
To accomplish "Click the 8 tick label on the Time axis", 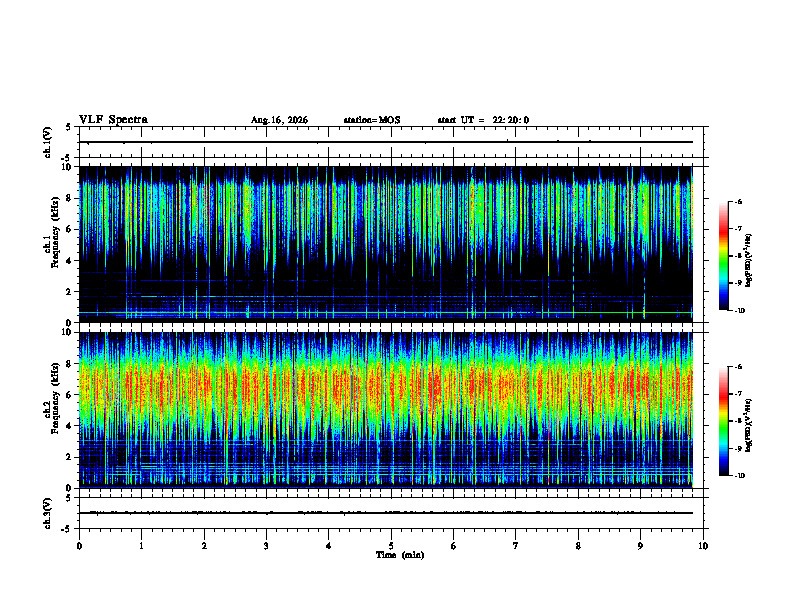I will pyautogui.click(x=578, y=546).
